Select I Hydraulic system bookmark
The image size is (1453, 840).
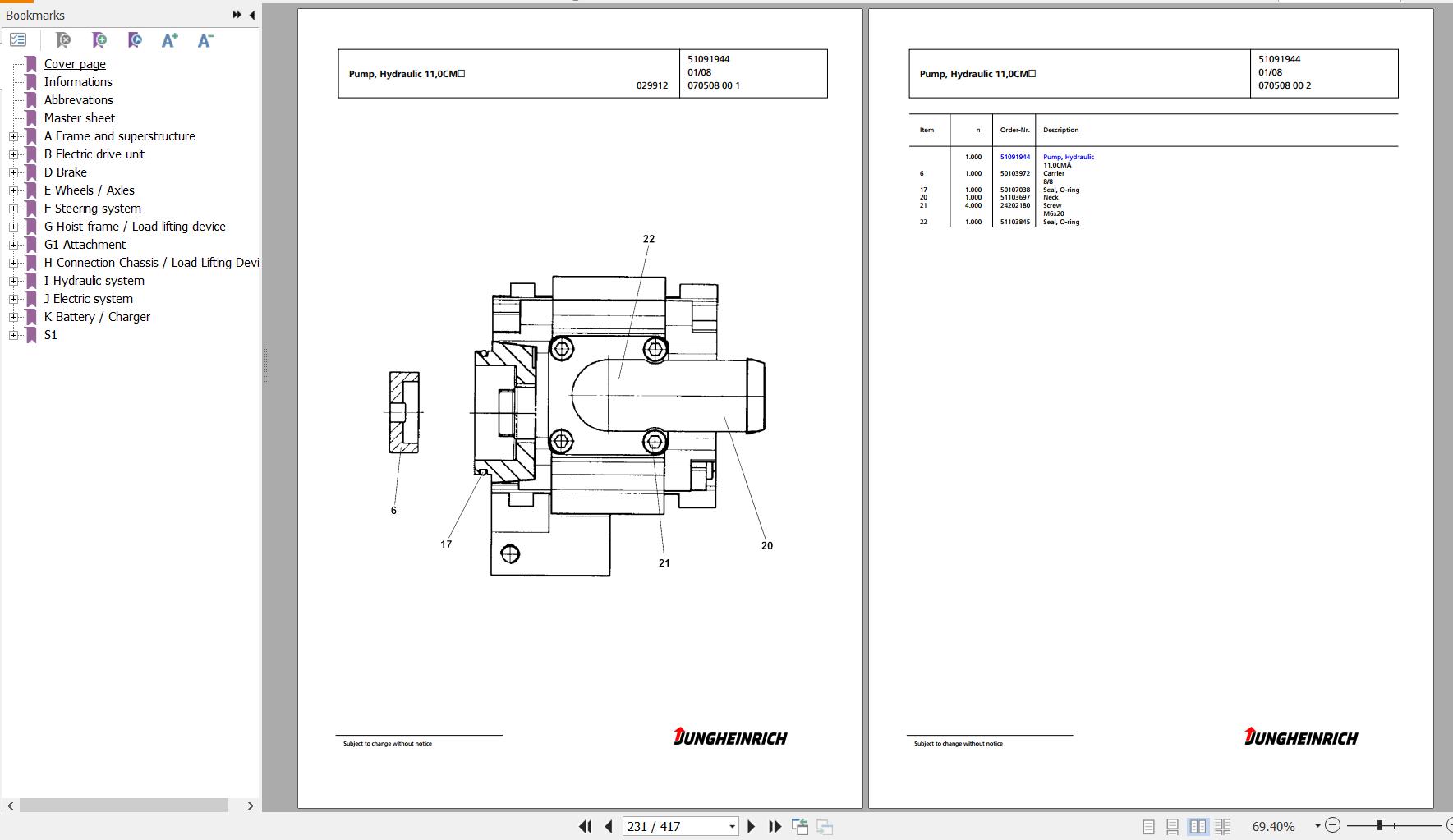tap(94, 281)
